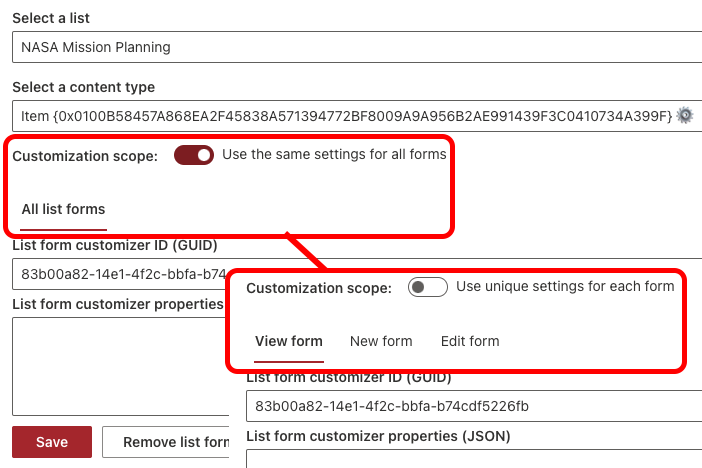Open the content type dropdown showing Item
This screenshot has width=702, height=468.
click(x=357, y=116)
